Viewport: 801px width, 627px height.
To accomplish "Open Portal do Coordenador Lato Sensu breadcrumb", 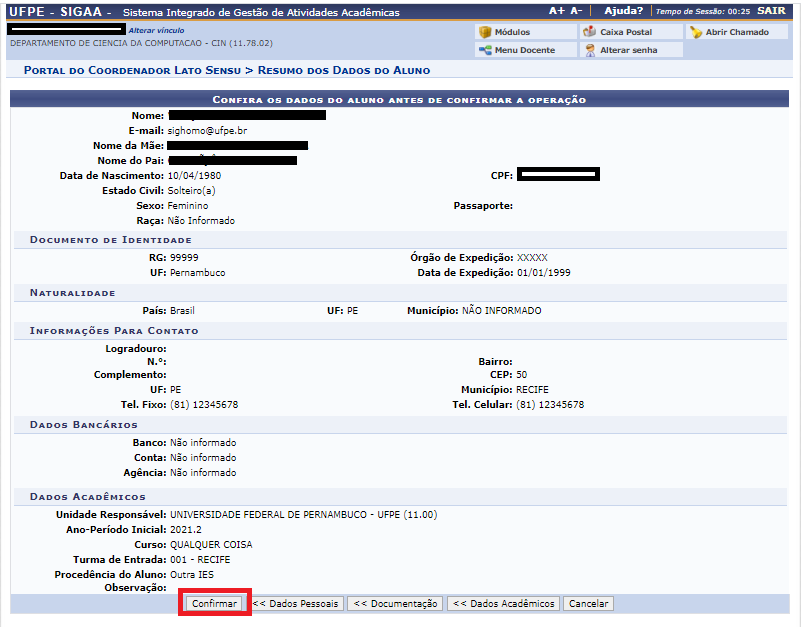I will 132,71.
